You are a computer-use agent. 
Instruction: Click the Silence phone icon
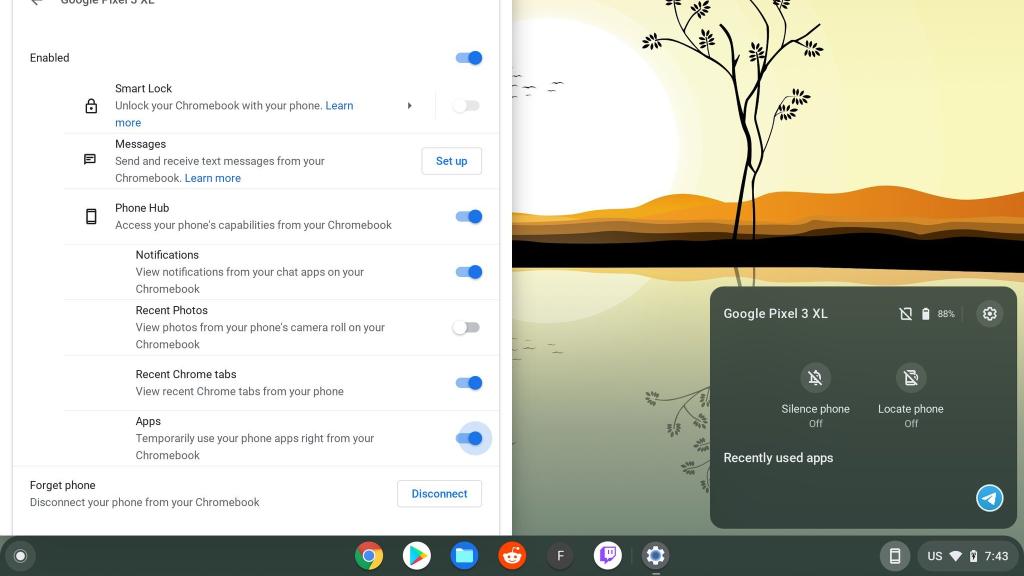[815, 377]
